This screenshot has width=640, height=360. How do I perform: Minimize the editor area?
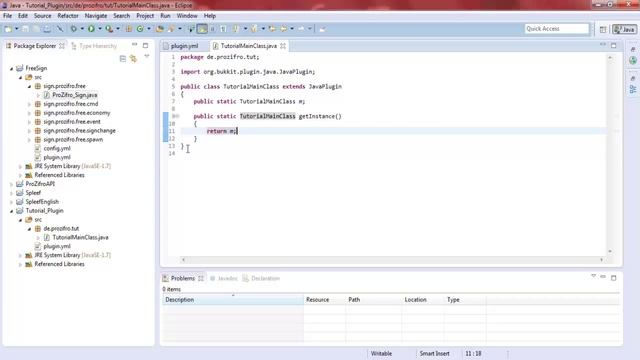pyautogui.click(x=603, y=44)
